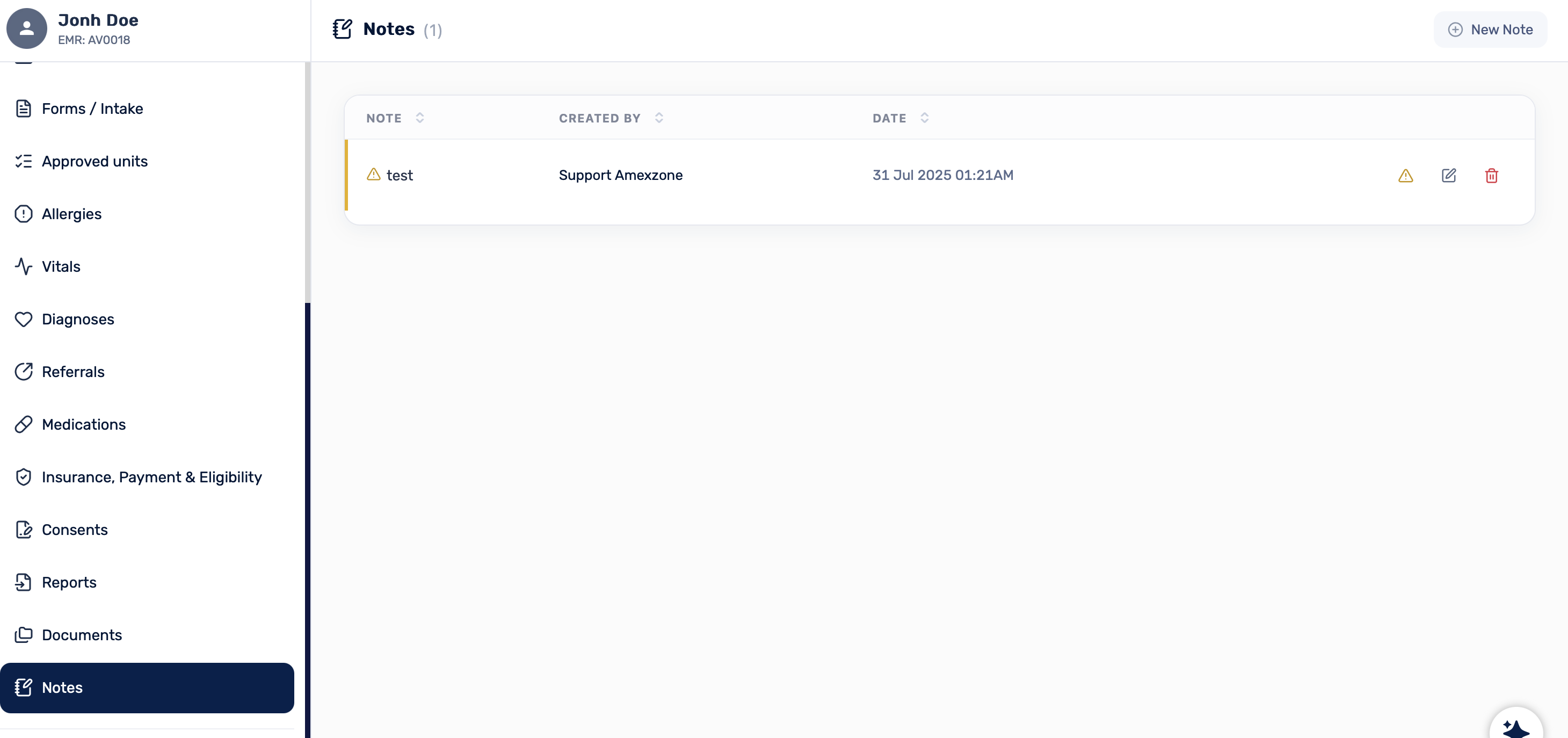
Task: Click the Notes notebook icon in sidebar
Action: pyautogui.click(x=23, y=688)
